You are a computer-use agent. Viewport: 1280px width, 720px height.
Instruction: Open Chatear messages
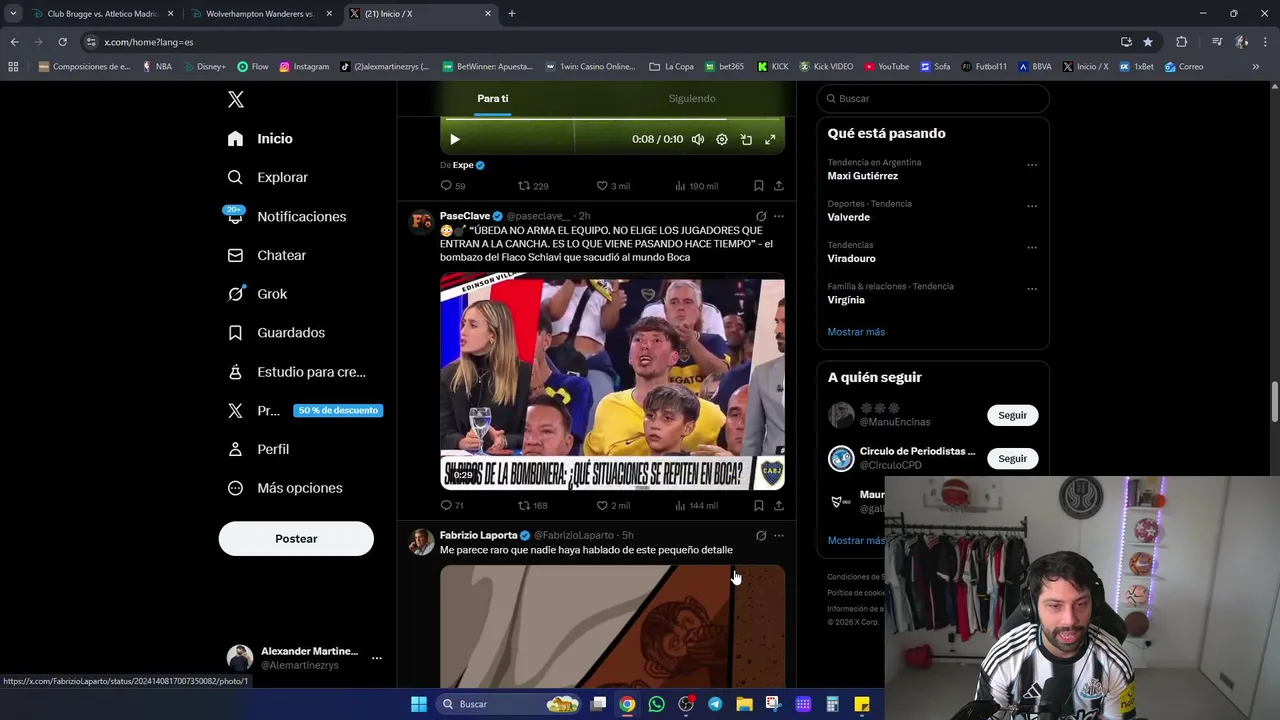pos(266,255)
